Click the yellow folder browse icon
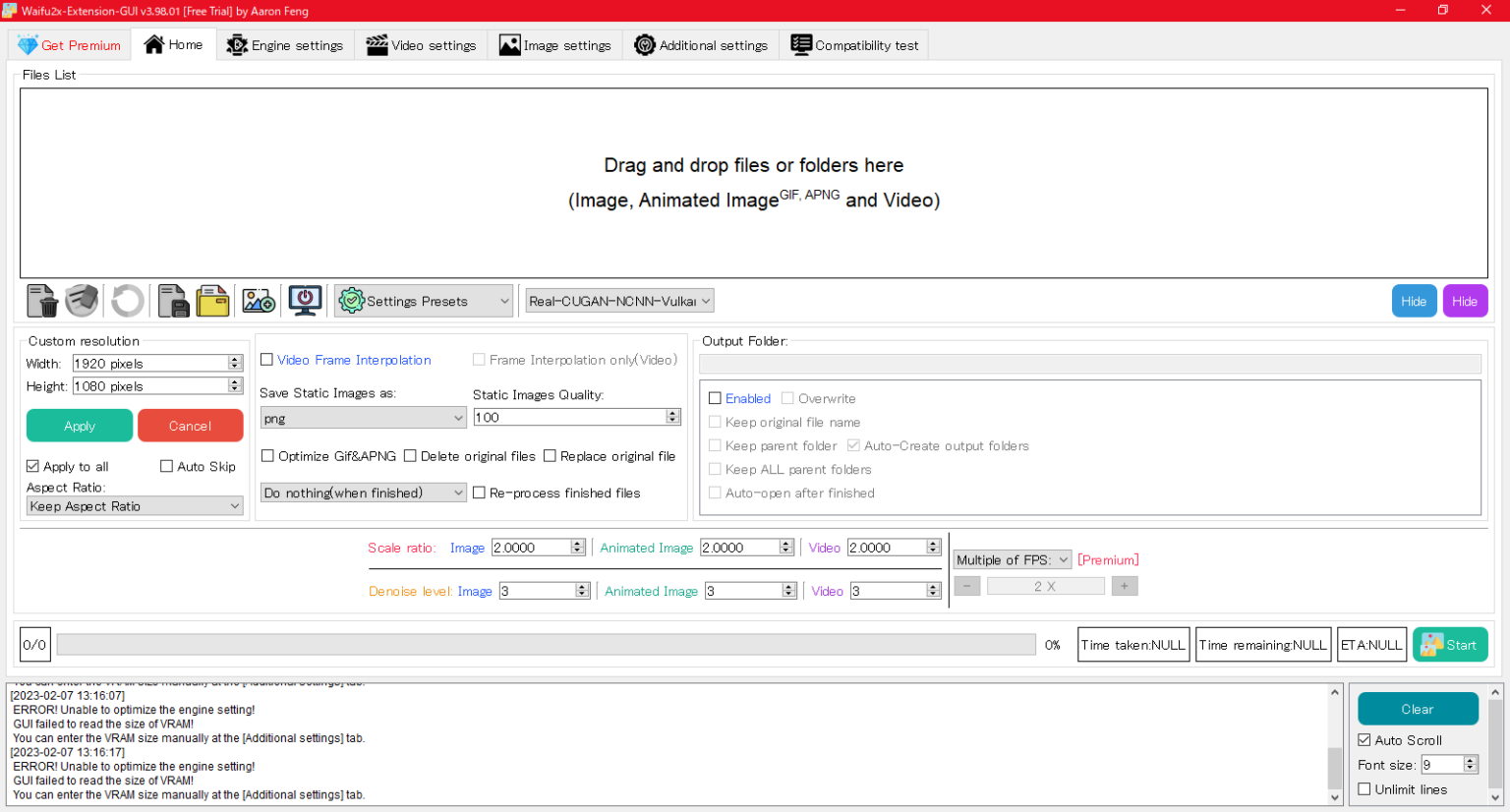1510x812 pixels. (x=212, y=301)
